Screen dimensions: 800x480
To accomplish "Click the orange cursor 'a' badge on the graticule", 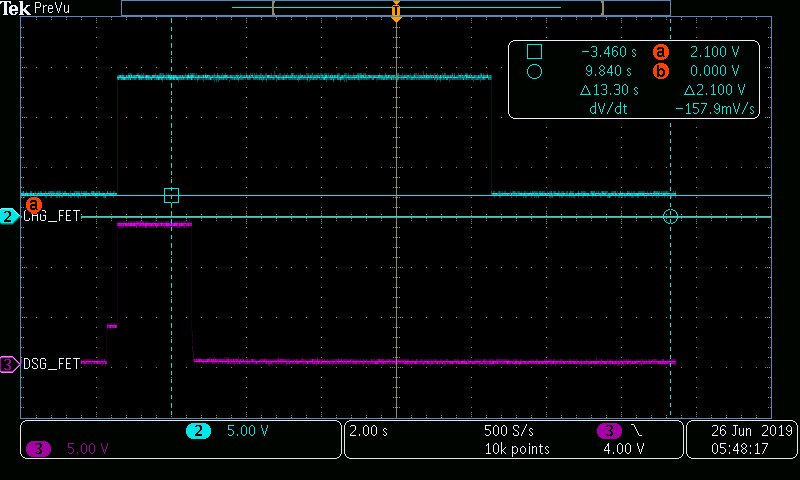I will coord(34,205).
